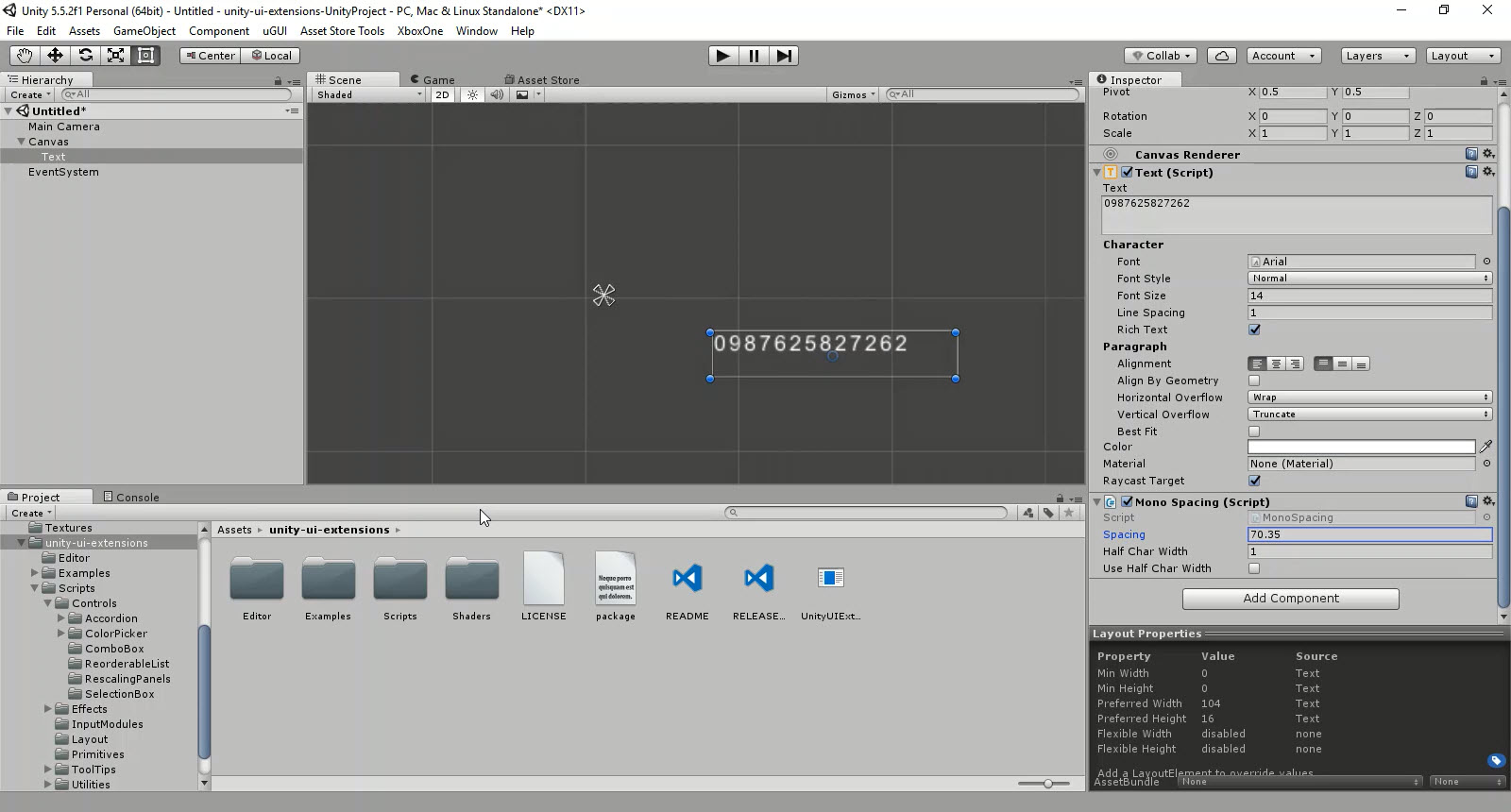
Task: Select the Rotate tool
Action: tap(85, 56)
